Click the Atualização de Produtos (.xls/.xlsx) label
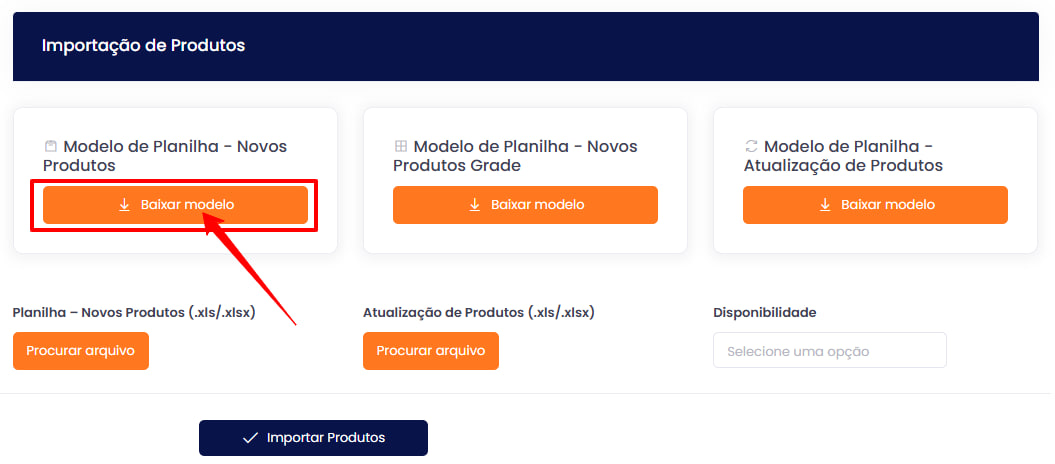 479,313
